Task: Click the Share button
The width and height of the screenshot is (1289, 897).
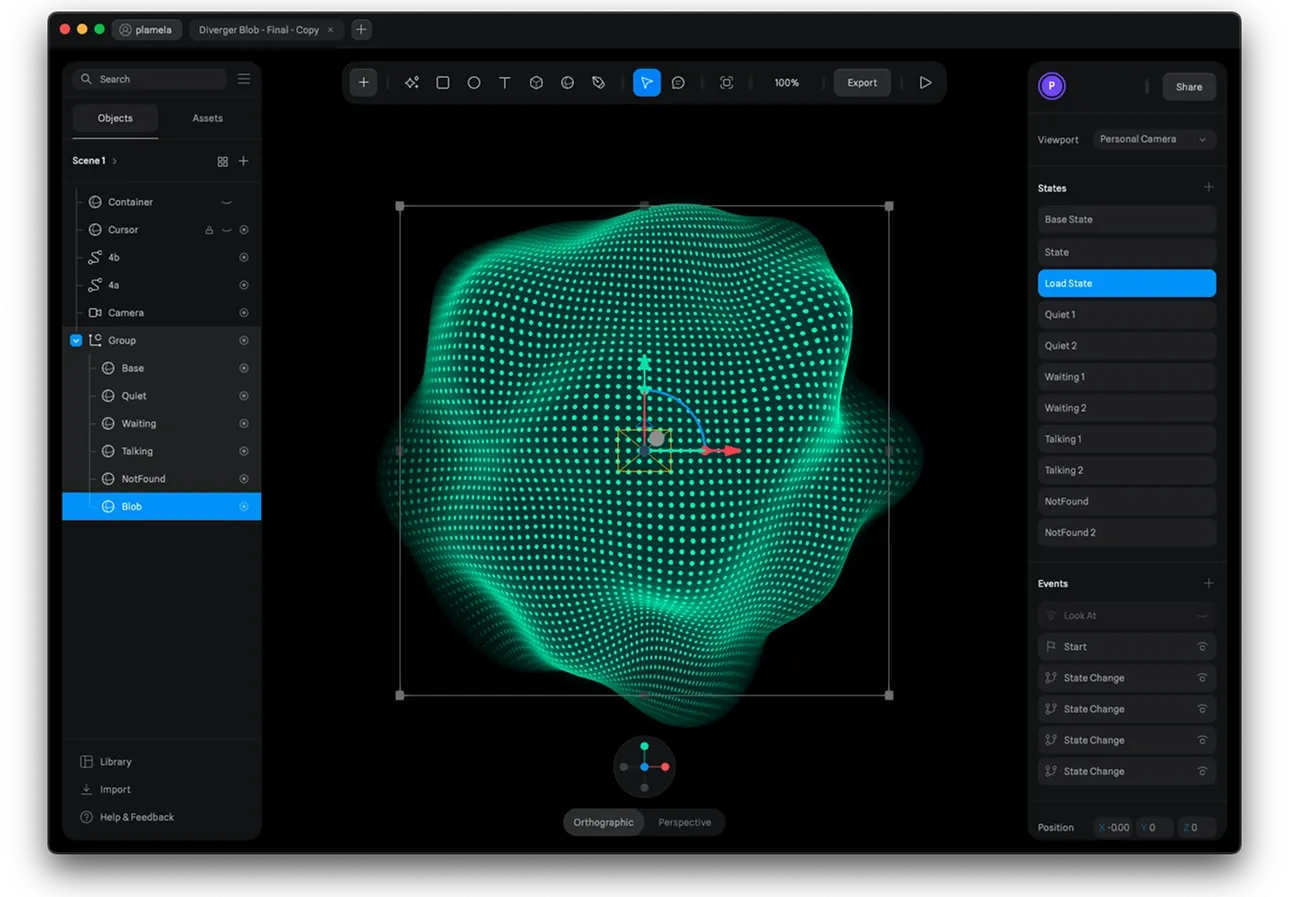Action: [x=1188, y=87]
